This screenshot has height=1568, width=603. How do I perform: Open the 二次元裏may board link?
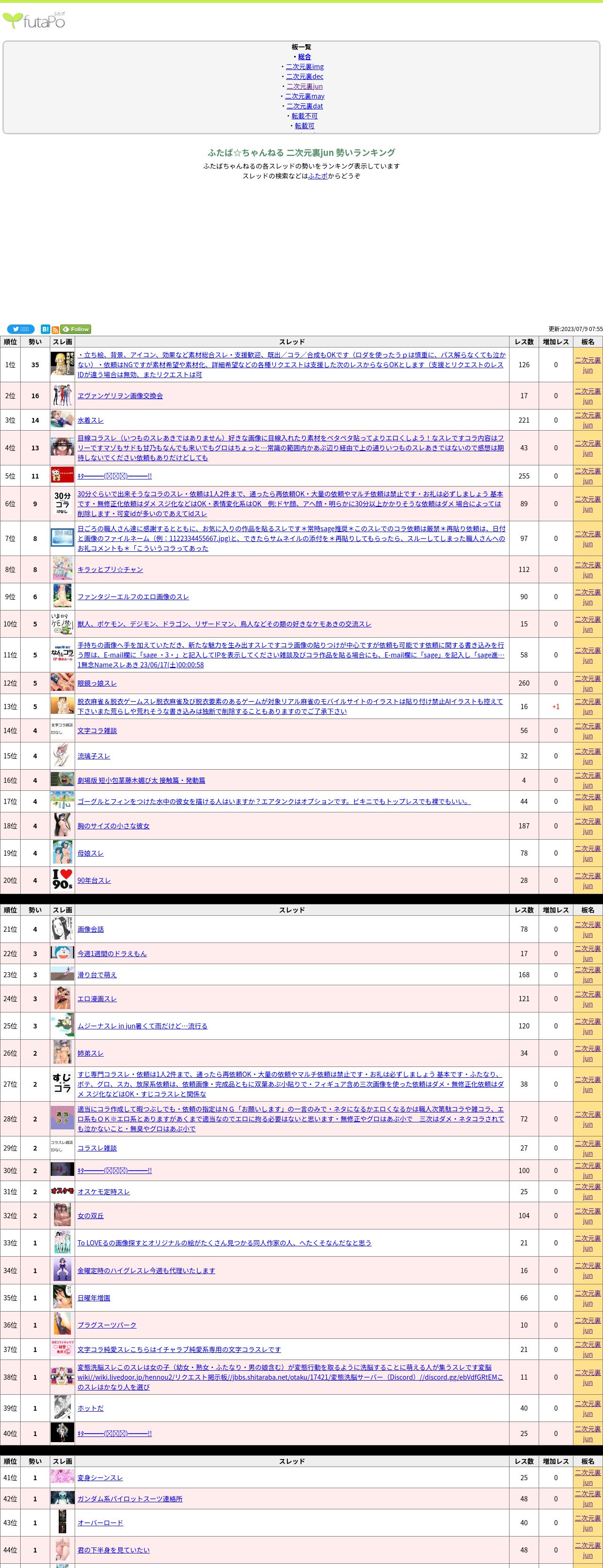click(305, 96)
